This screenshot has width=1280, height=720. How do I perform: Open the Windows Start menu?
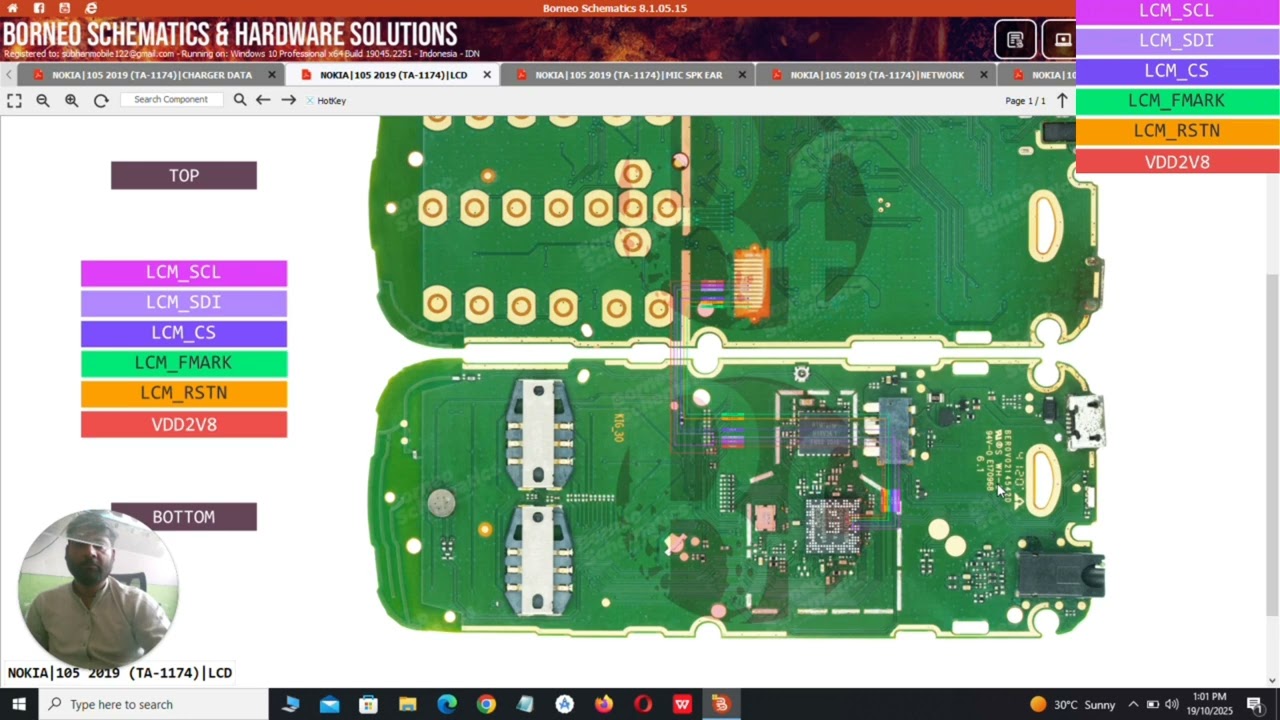(x=19, y=704)
